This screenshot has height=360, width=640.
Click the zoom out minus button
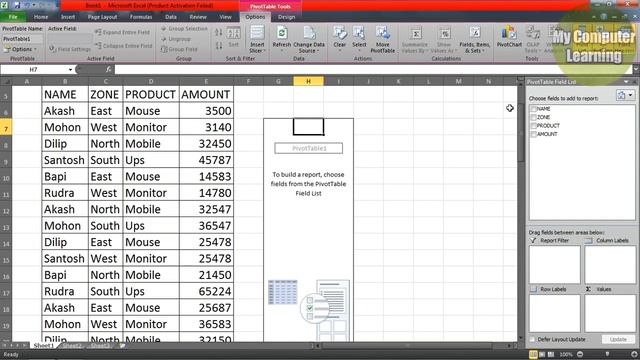580,354
